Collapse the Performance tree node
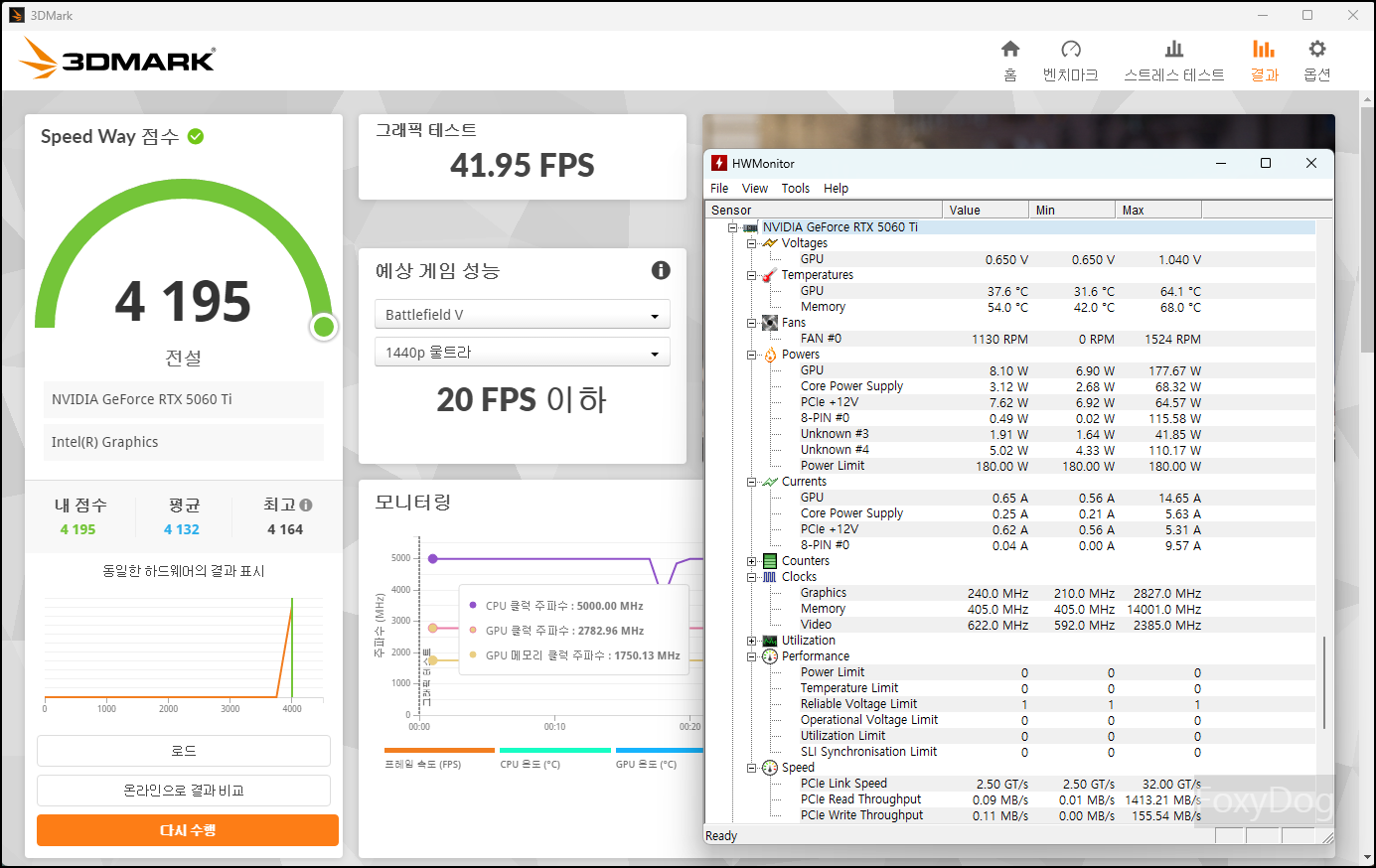 click(752, 656)
